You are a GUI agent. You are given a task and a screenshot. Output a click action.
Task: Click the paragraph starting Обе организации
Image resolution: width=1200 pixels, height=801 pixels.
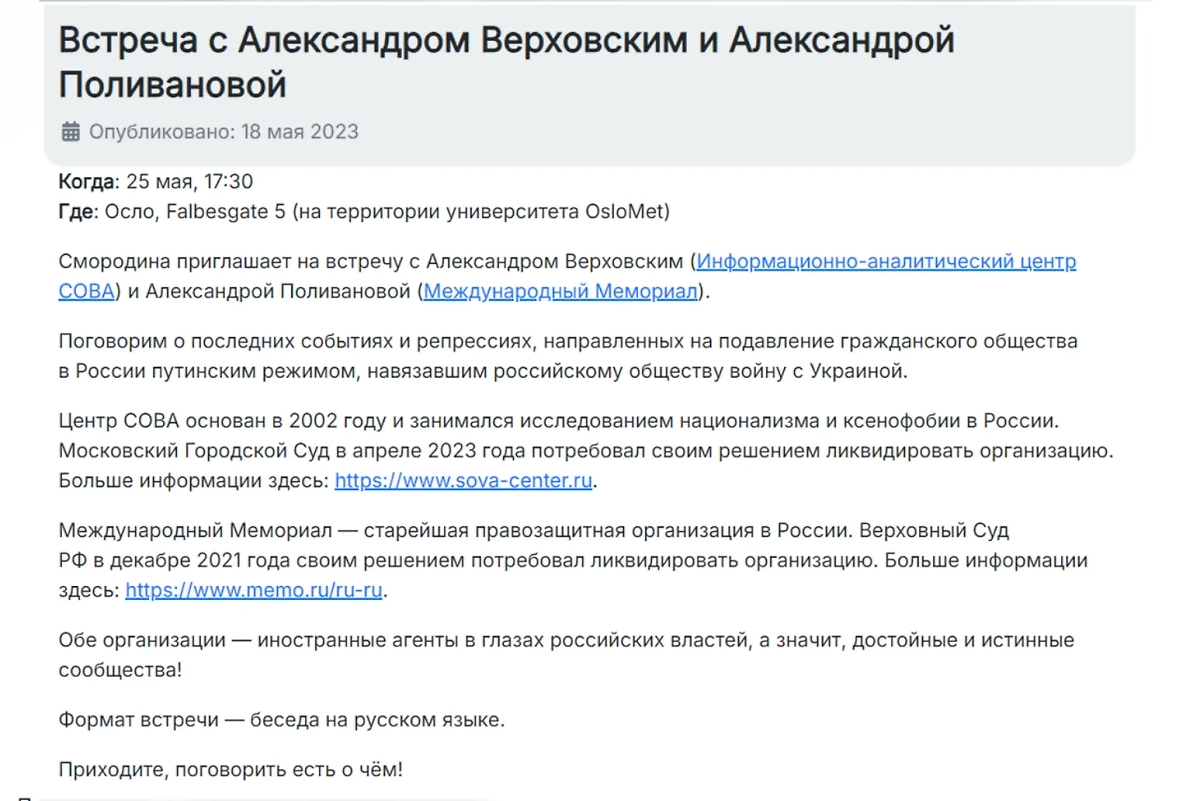[x=566, y=640]
